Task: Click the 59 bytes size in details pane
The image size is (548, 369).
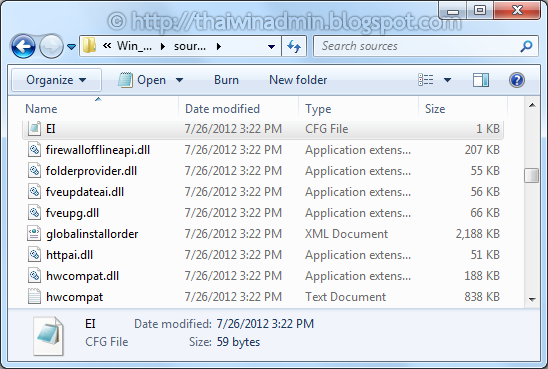Action: point(238,342)
